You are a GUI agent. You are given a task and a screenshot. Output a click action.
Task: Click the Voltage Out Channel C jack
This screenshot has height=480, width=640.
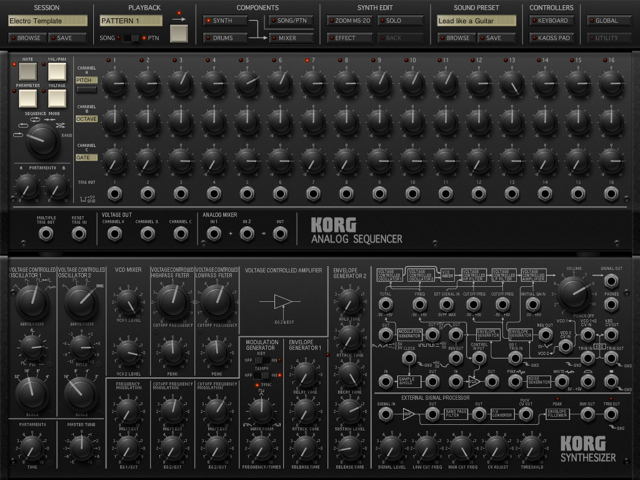pyautogui.click(x=181, y=233)
